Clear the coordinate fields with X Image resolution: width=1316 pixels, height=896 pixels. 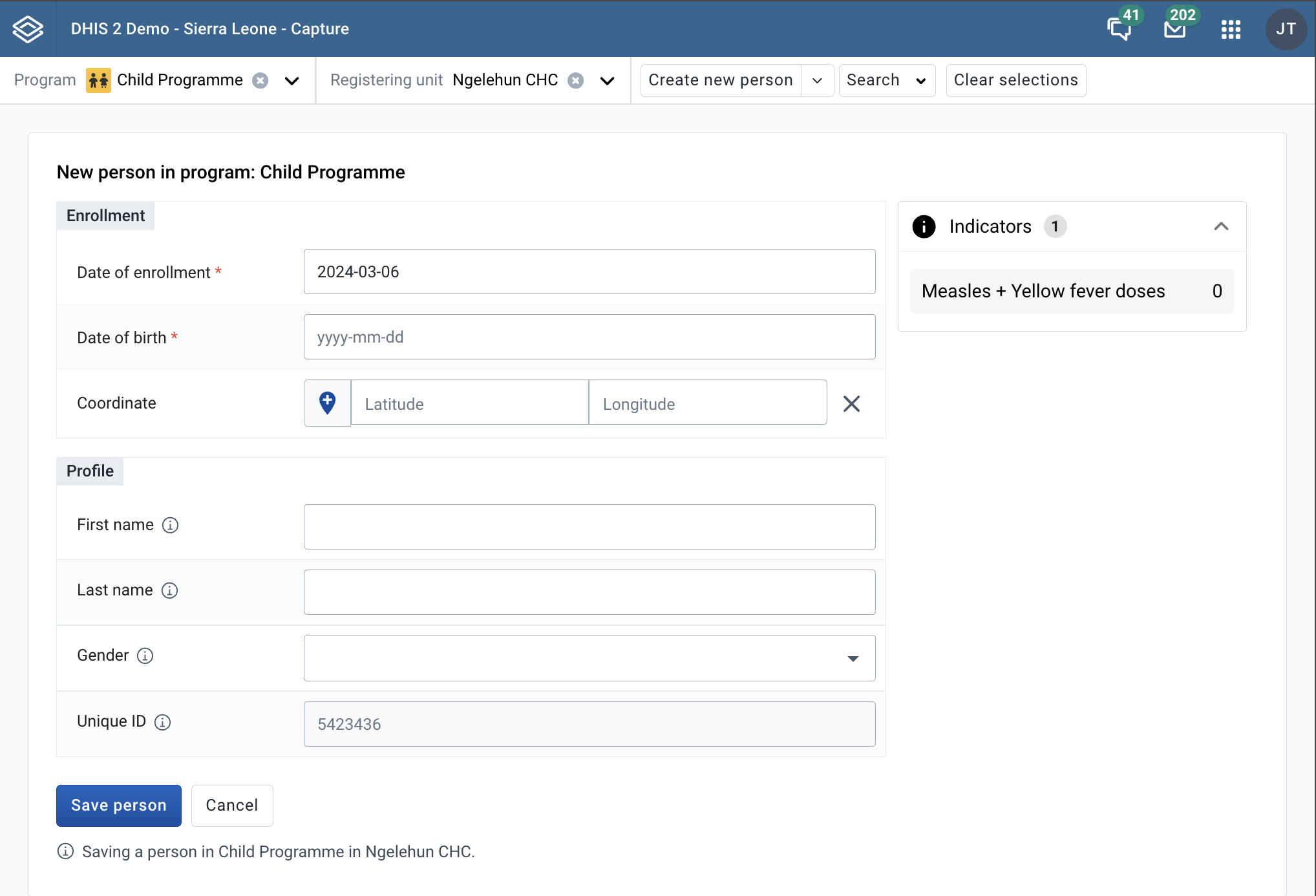[851, 403]
